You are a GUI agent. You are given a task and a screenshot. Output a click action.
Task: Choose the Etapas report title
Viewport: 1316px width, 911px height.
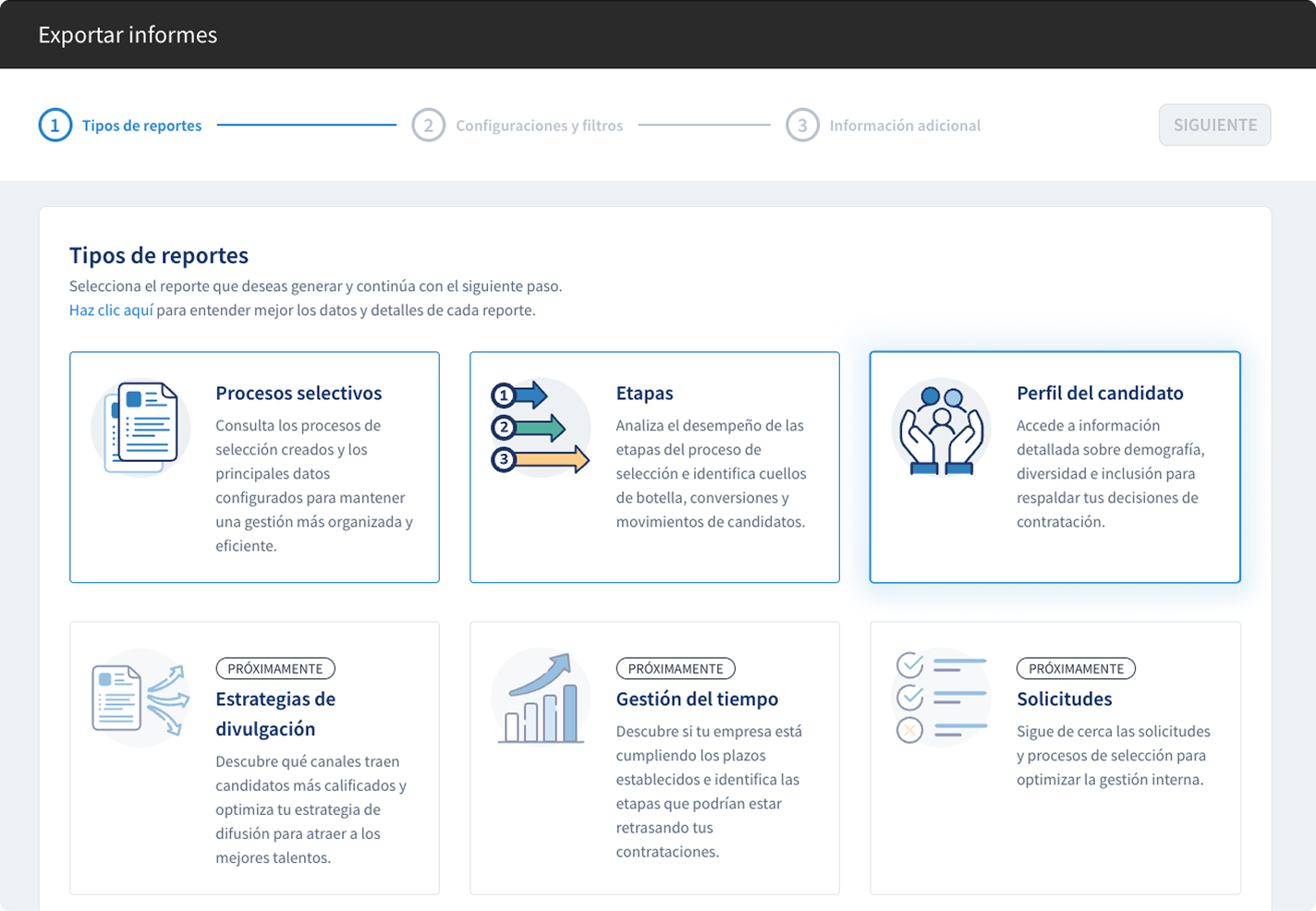(x=644, y=393)
